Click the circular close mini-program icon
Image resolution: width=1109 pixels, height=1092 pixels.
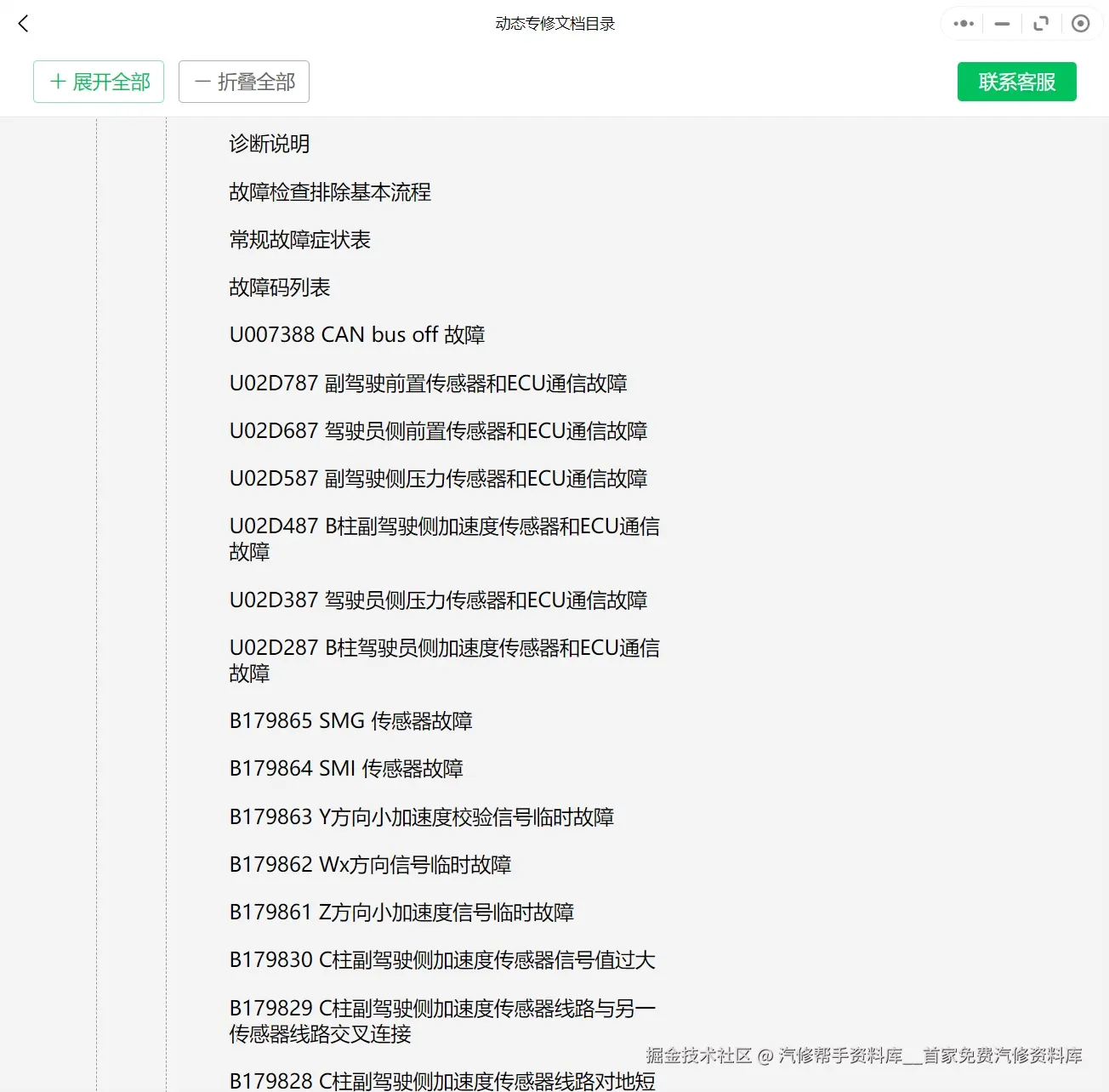click(1081, 23)
